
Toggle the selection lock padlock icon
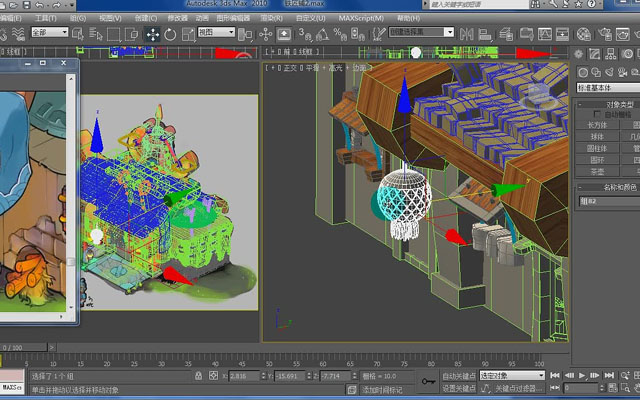(198, 376)
